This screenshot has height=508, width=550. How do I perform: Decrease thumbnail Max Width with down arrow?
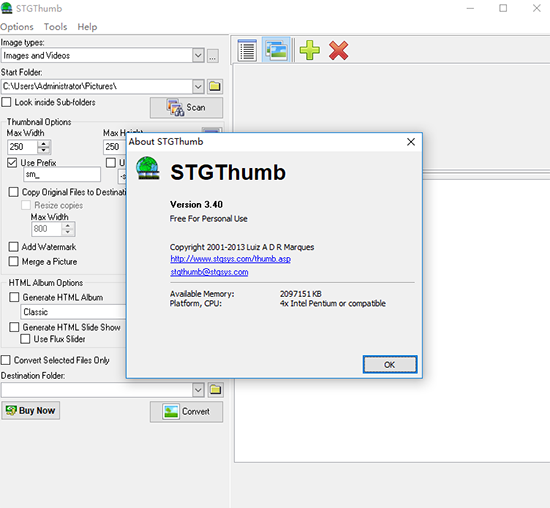44,151
